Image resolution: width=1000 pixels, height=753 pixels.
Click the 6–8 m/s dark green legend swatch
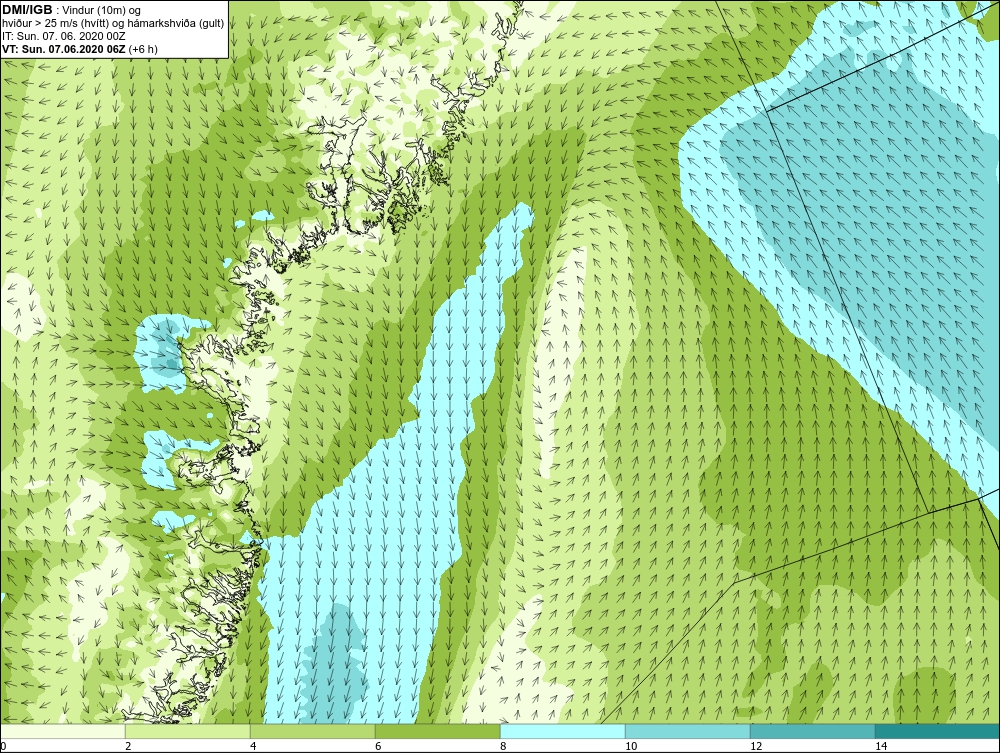tap(438, 731)
